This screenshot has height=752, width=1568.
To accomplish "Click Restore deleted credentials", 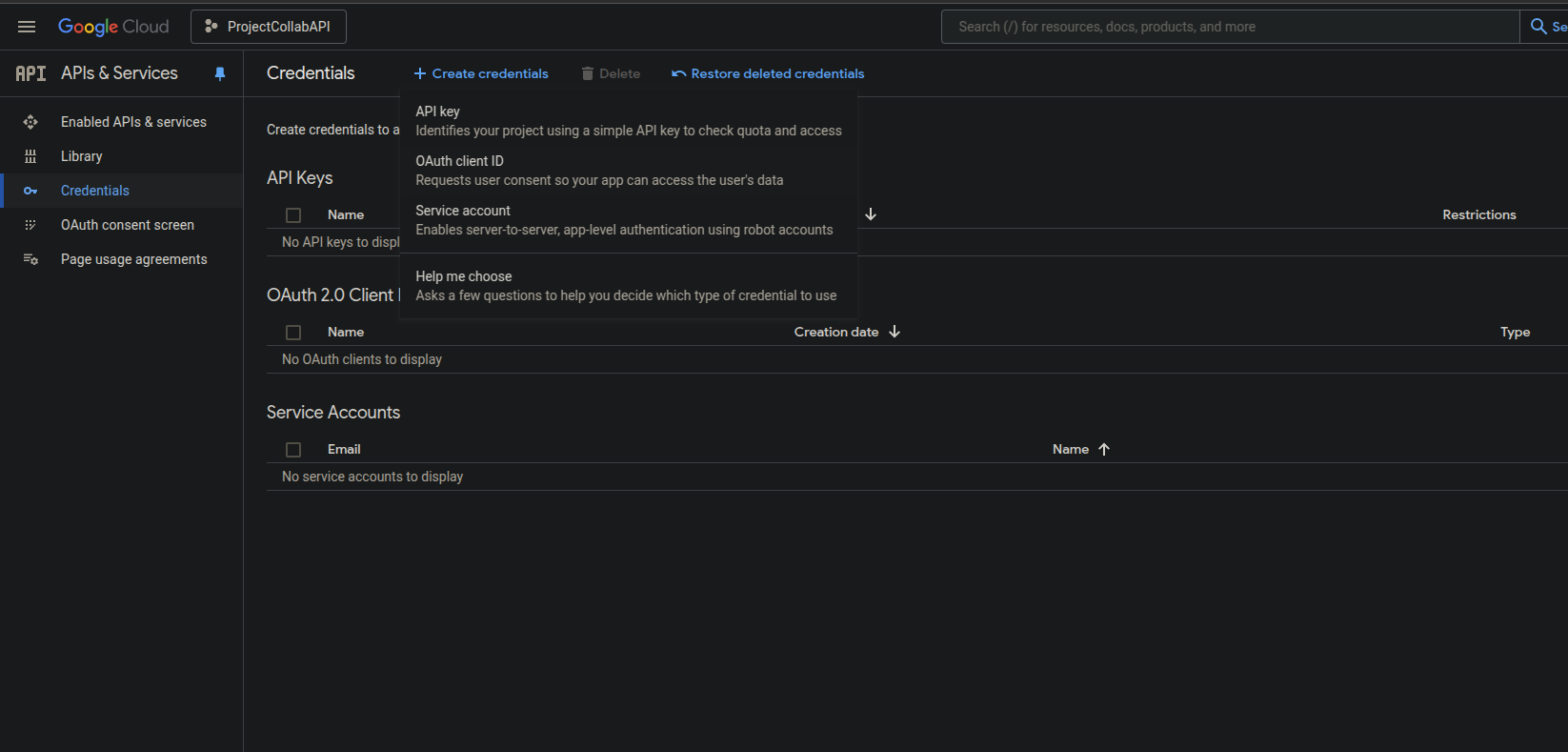I will (768, 73).
